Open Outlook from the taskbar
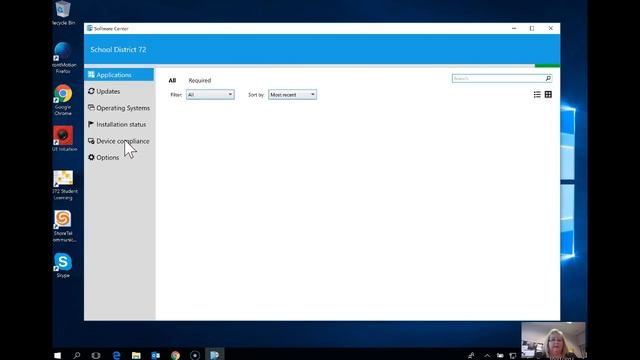Image resolution: width=640 pixels, height=360 pixels. click(156, 355)
